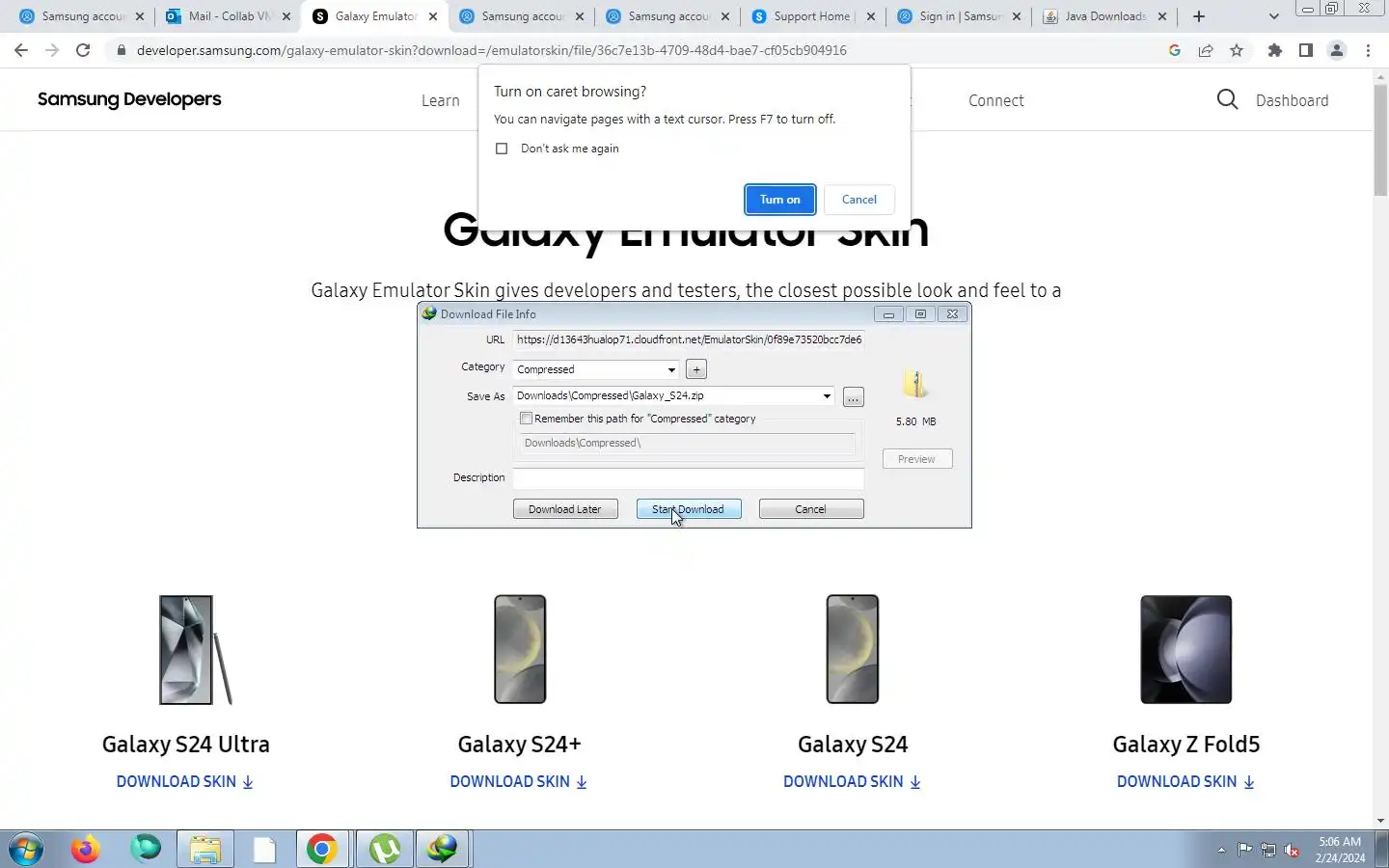Download Galaxy S24 Ultra skin

[185, 782]
